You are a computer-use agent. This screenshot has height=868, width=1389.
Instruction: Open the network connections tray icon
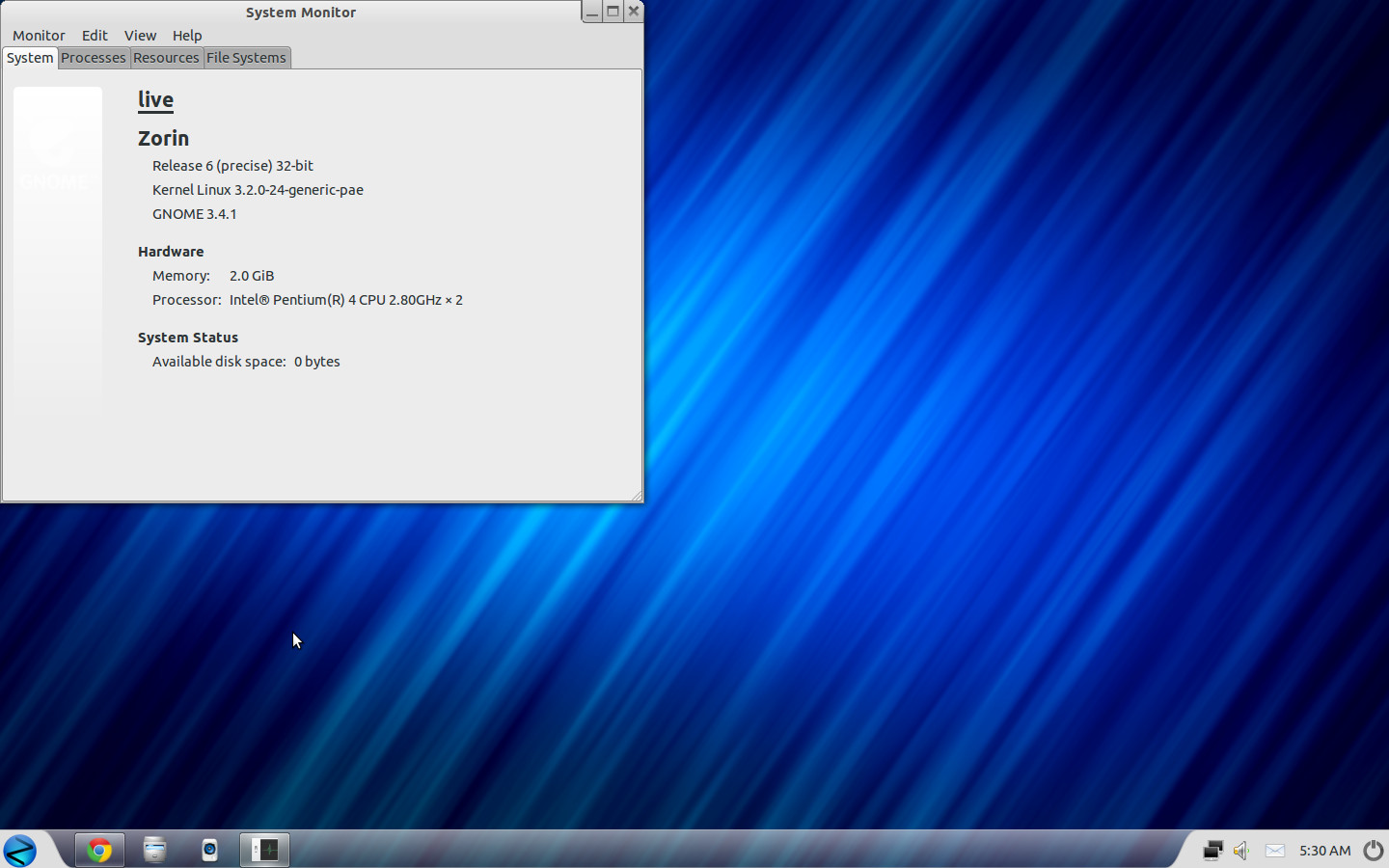point(1212,850)
